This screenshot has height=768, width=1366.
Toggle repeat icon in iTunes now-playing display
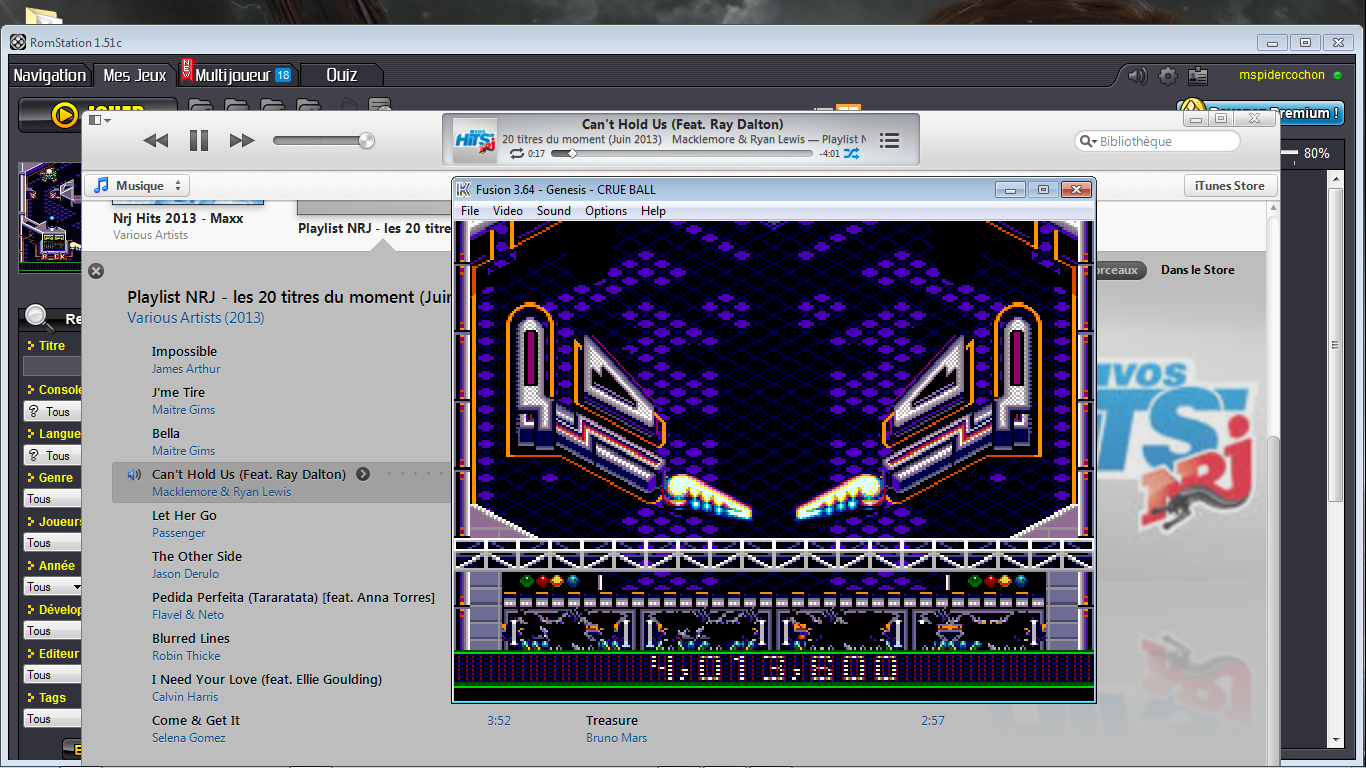pos(516,154)
